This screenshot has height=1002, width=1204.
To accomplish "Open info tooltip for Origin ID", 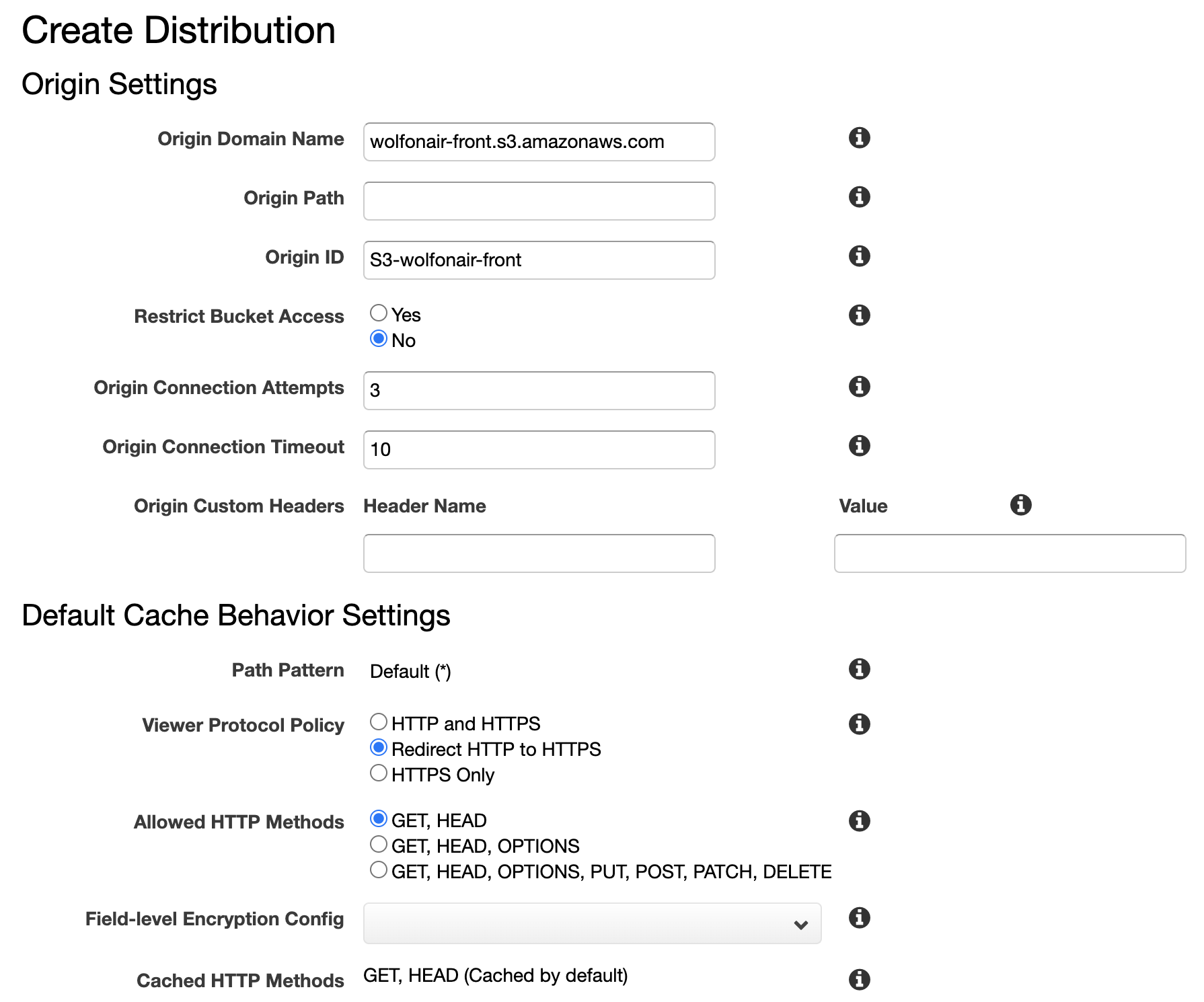I will (x=859, y=256).
